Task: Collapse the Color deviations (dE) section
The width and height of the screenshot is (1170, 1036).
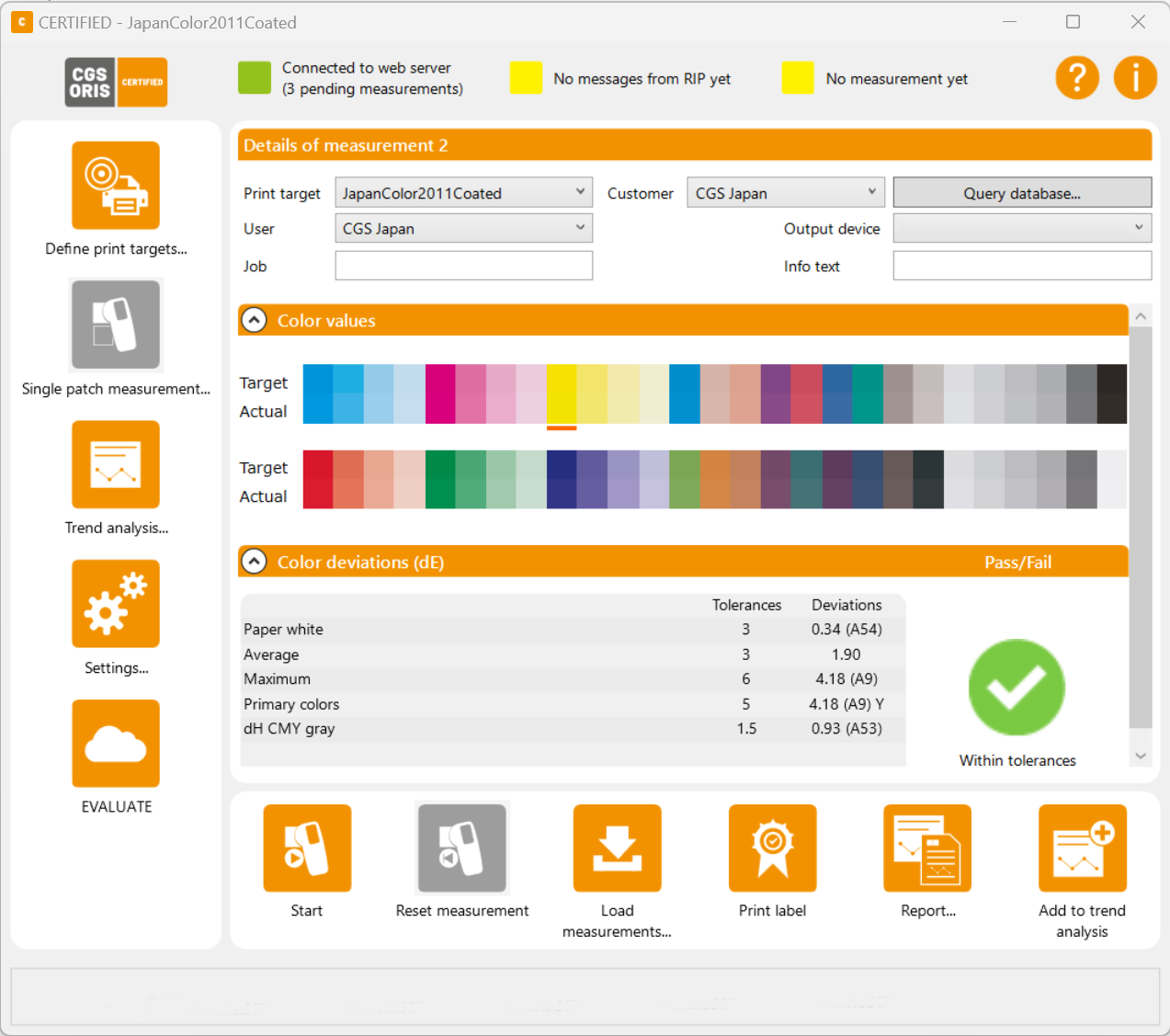Action: pyautogui.click(x=254, y=562)
